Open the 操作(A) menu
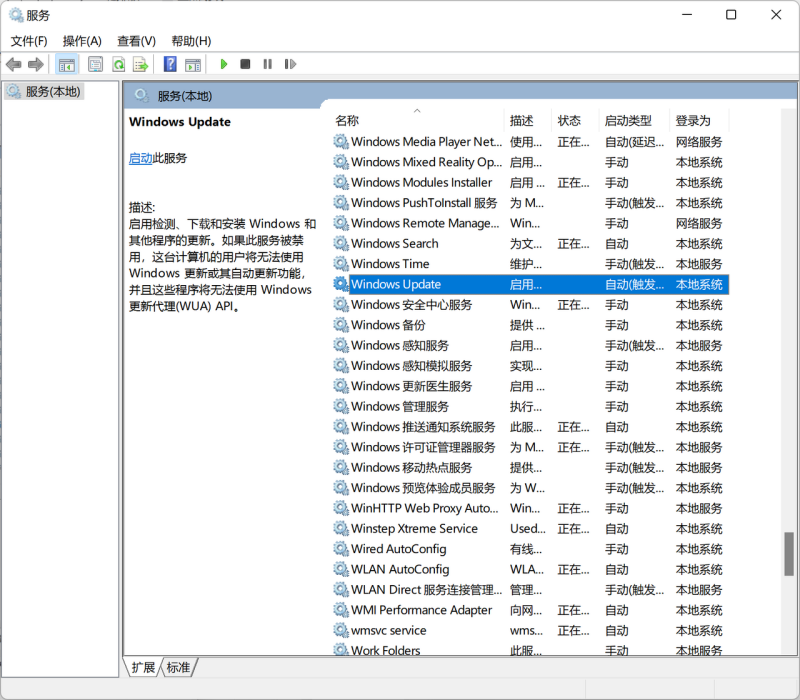This screenshot has width=800, height=700. tap(82, 41)
